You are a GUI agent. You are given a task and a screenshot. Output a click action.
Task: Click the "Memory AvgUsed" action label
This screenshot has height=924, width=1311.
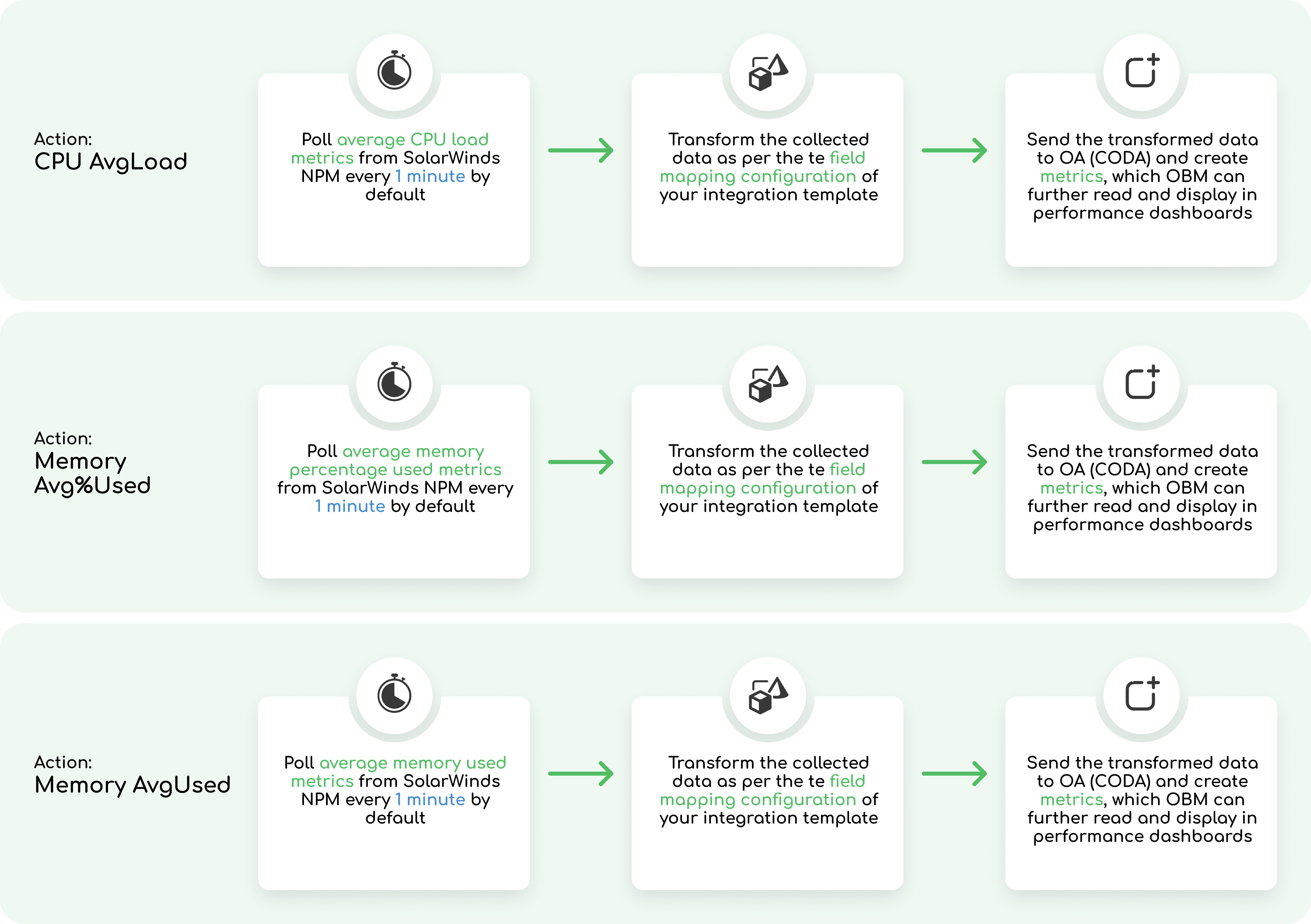tap(132, 785)
